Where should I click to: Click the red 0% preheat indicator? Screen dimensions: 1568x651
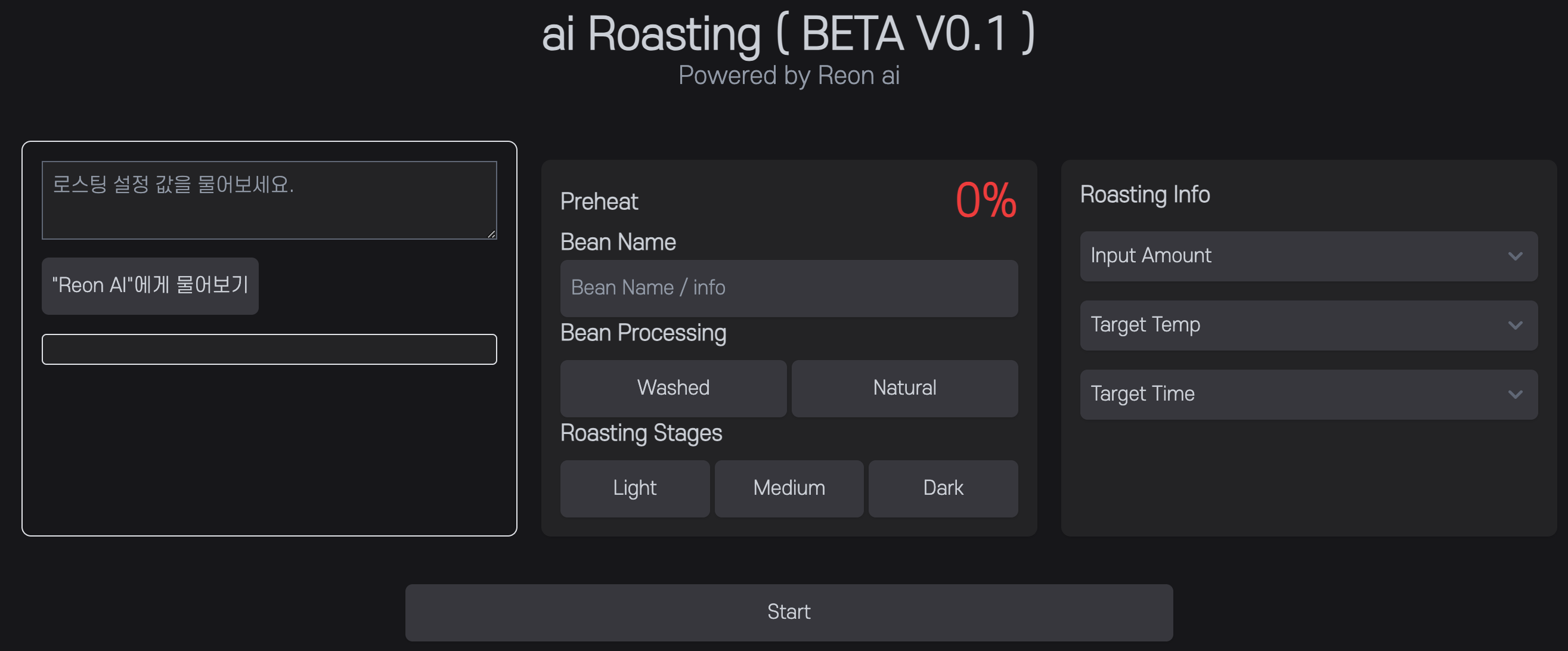(985, 200)
